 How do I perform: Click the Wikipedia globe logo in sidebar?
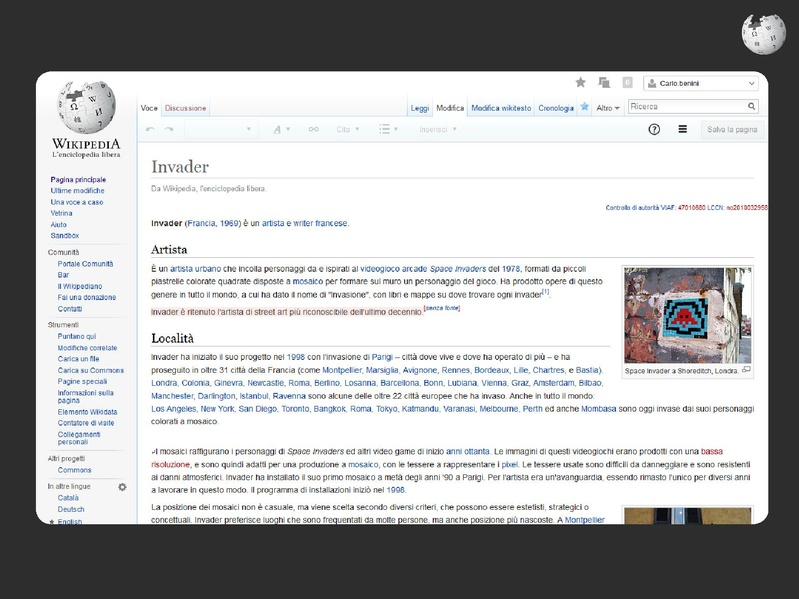pos(86,107)
